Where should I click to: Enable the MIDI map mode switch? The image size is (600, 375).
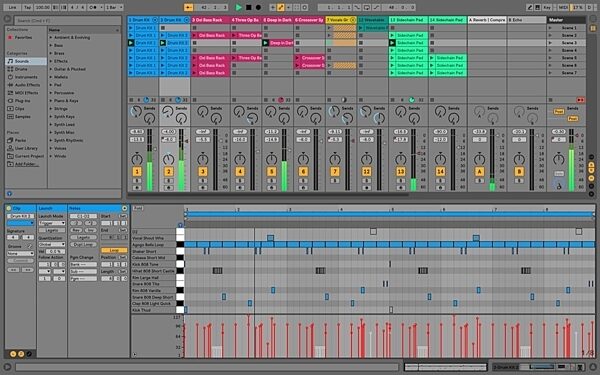(x=563, y=7)
